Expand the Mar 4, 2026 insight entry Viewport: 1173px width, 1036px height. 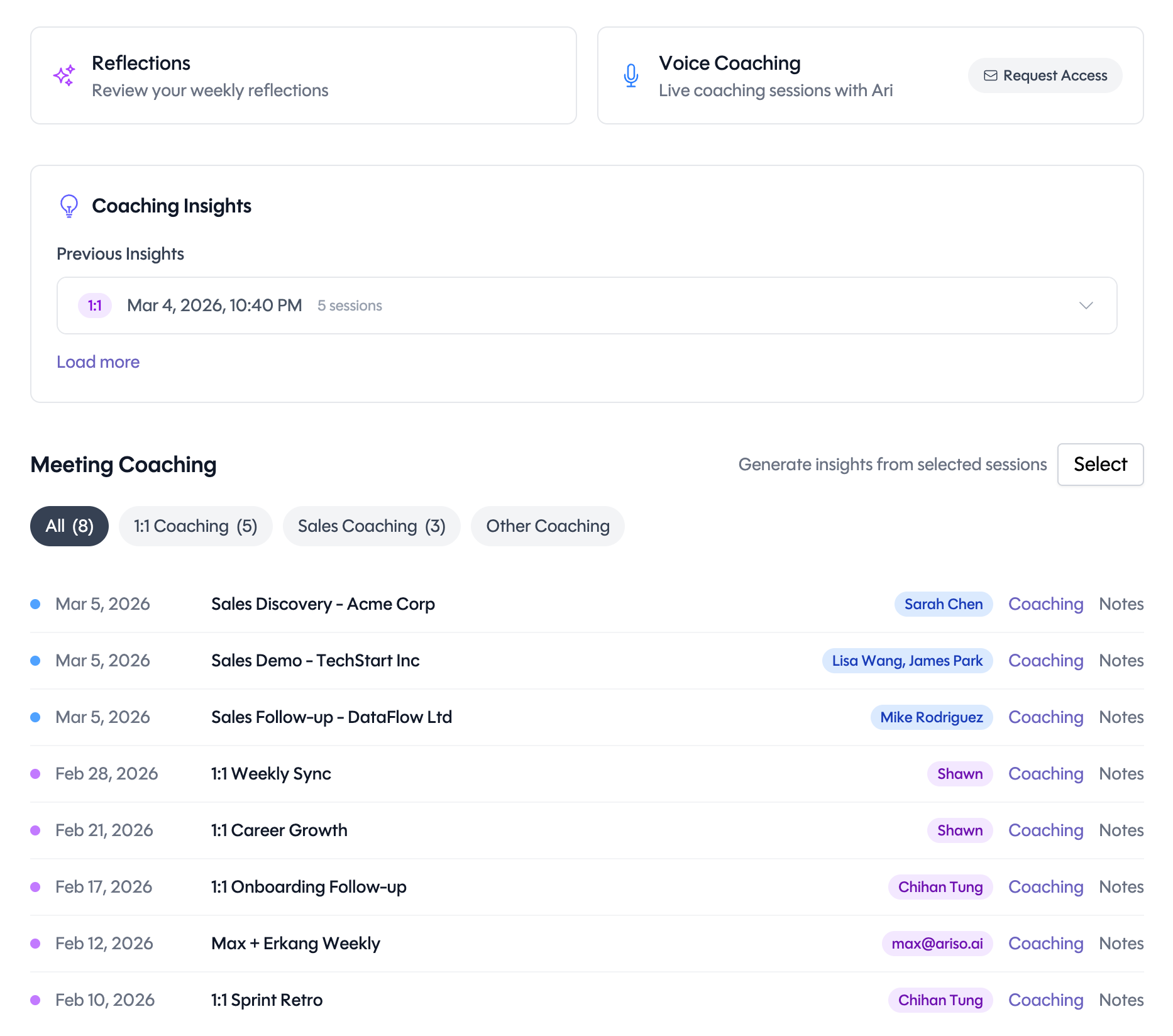(x=1086, y=306)
